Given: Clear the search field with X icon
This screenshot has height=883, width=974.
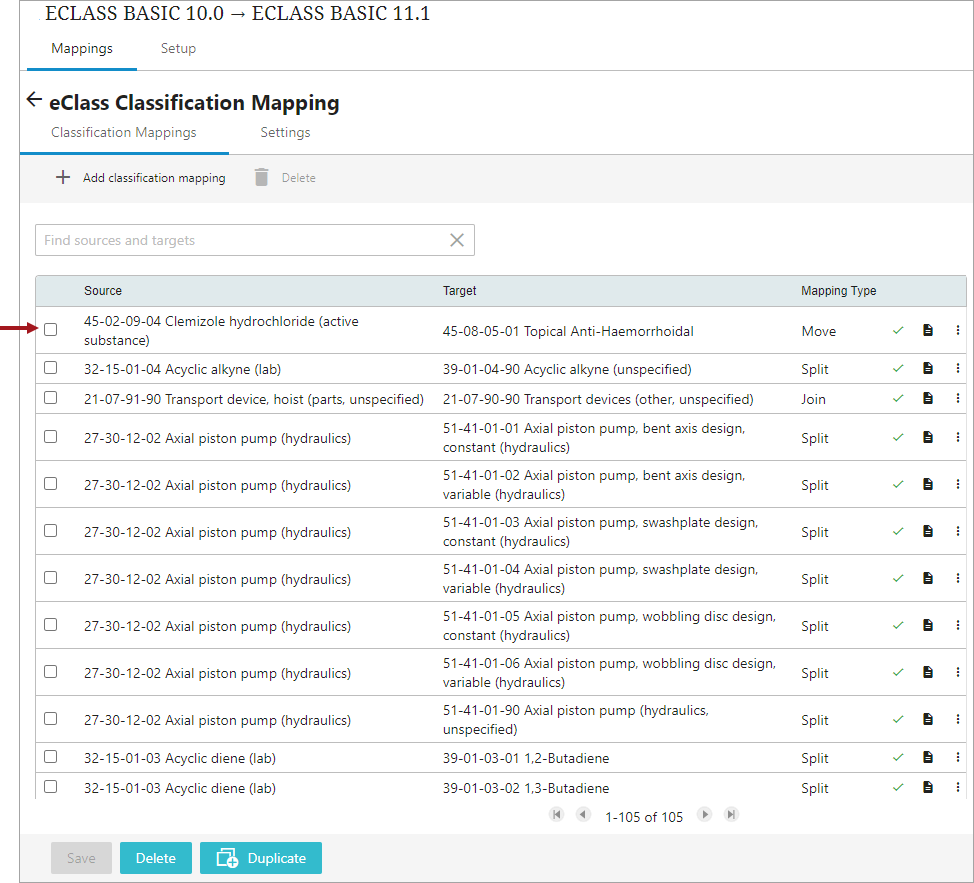Looking at the screenshot, I should 457,240.
